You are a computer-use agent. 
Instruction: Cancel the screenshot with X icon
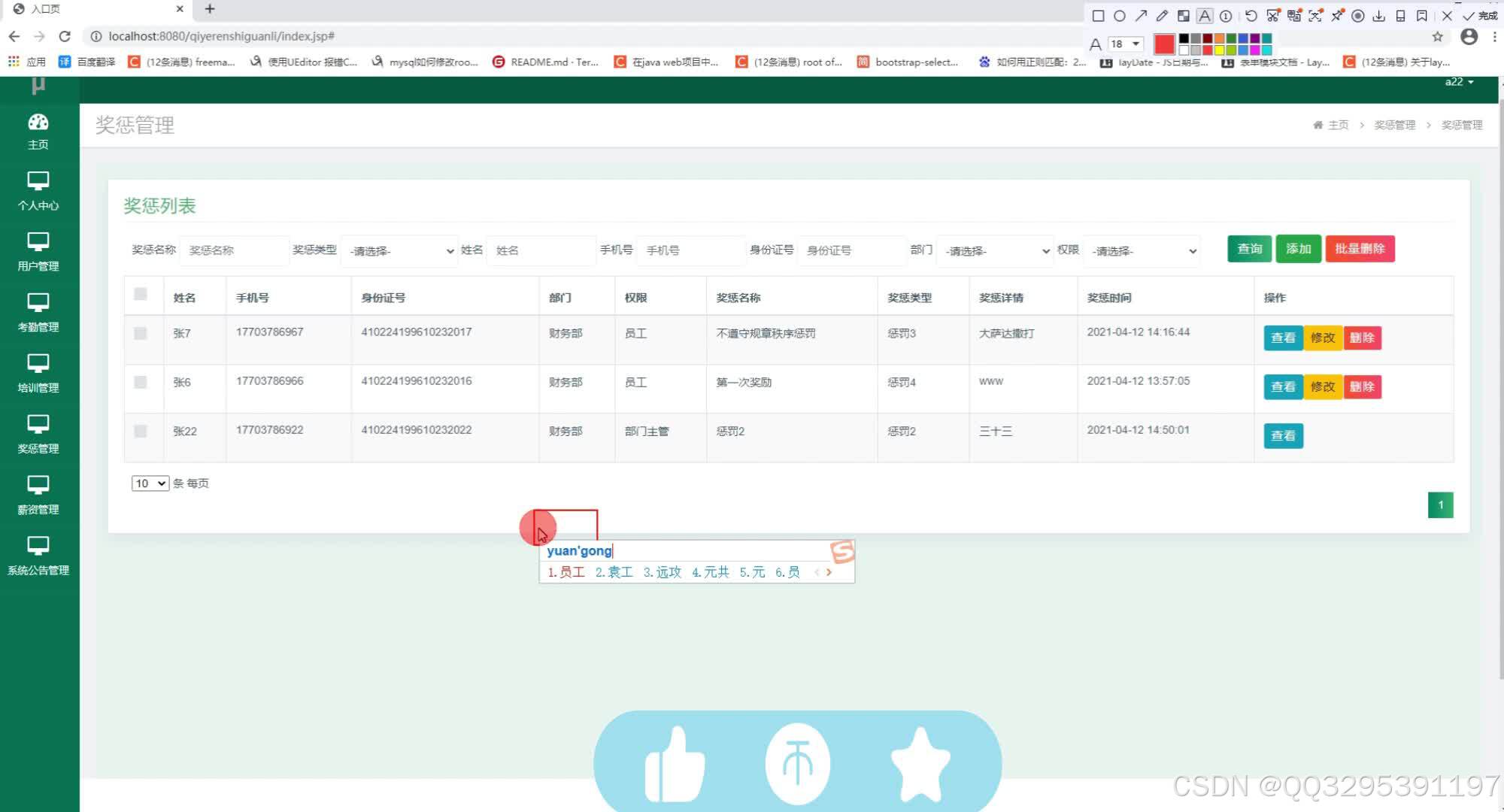pyautogui.click(x=1447, y=16)
